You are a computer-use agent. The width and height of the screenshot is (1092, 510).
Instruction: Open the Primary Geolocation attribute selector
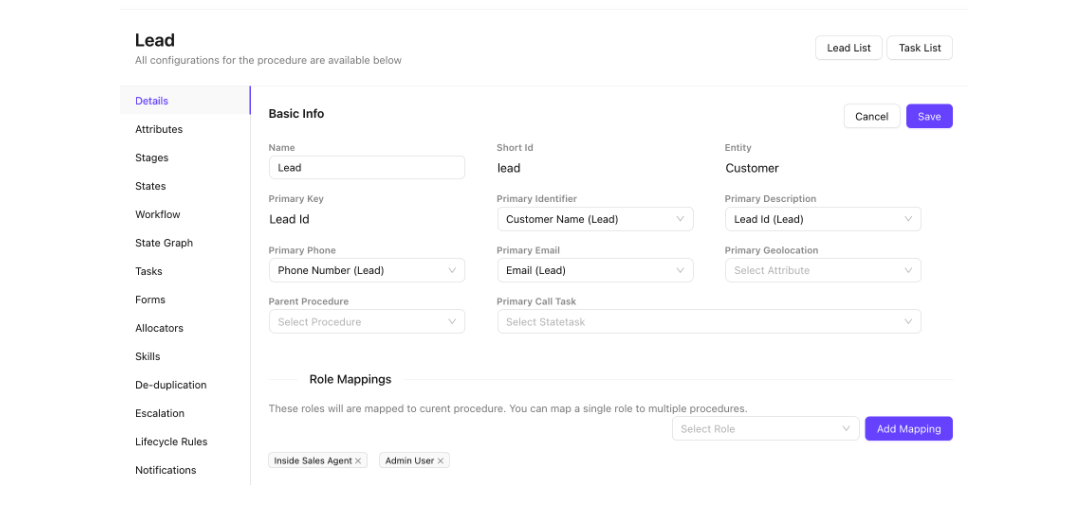(822, 270)
